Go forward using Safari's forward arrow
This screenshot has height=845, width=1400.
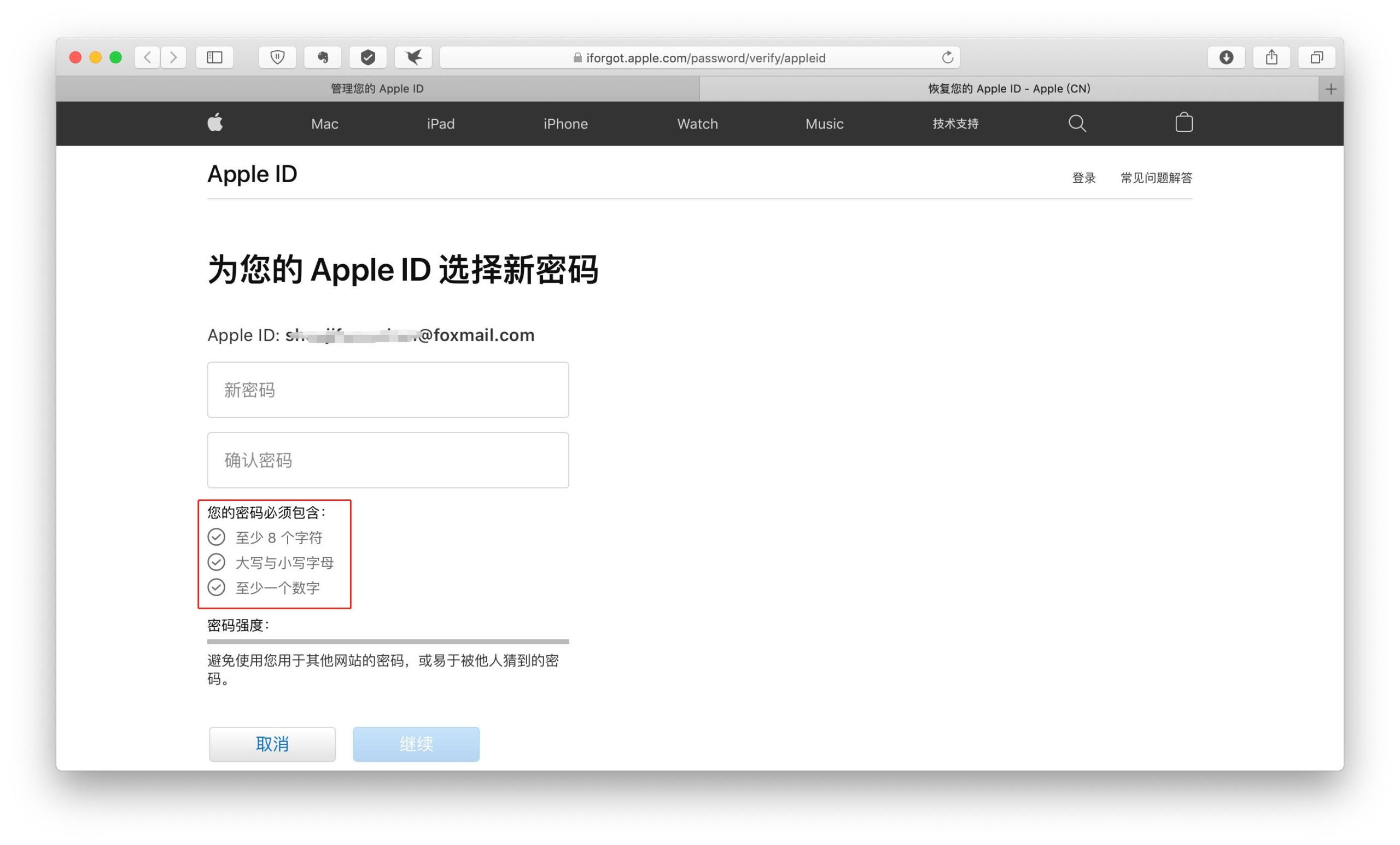173,57
